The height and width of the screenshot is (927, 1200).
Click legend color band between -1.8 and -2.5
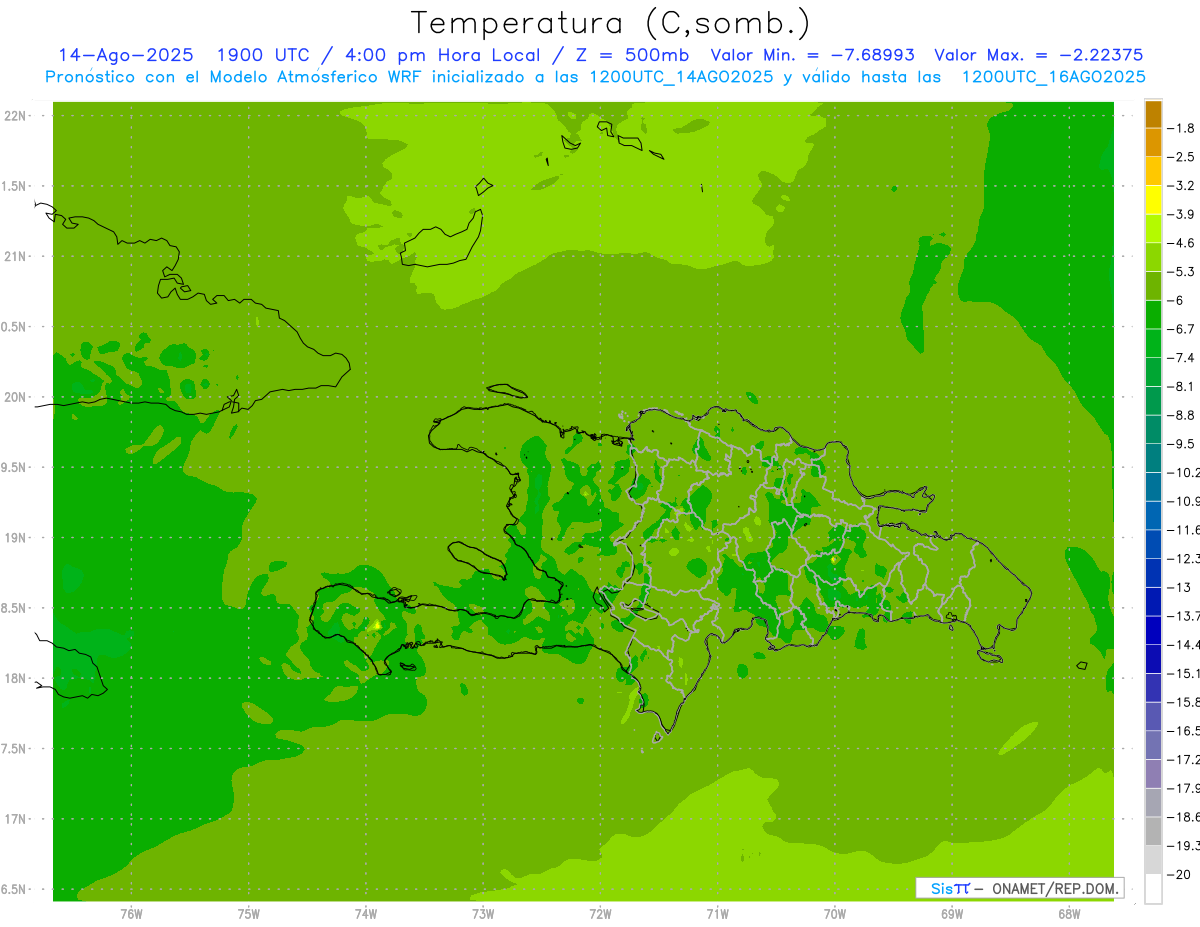pyautogui.click(x=1154, y=142)
